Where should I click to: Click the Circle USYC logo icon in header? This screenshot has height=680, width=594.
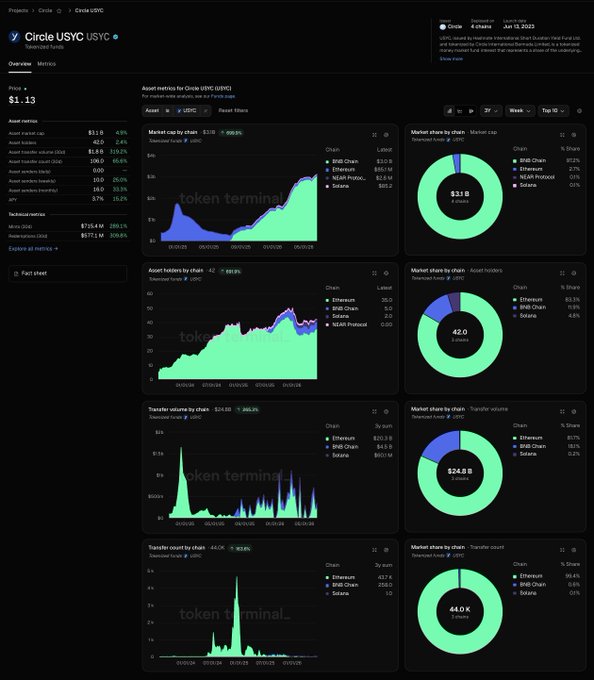[x=14, y=37]
